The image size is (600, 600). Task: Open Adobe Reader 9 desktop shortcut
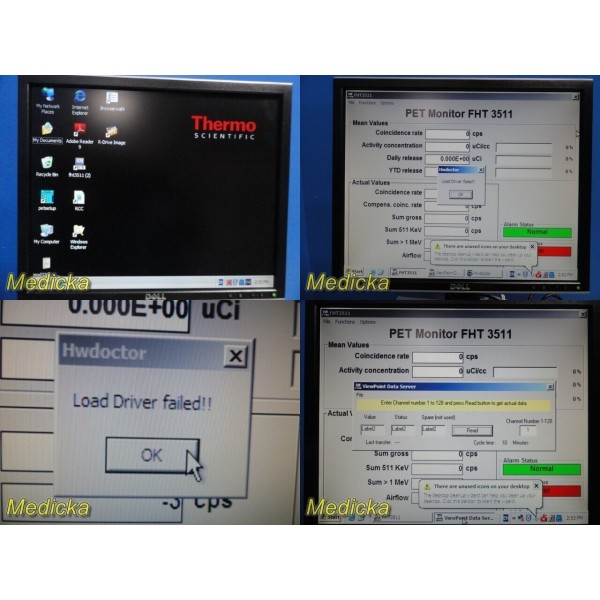pos(80,135)
